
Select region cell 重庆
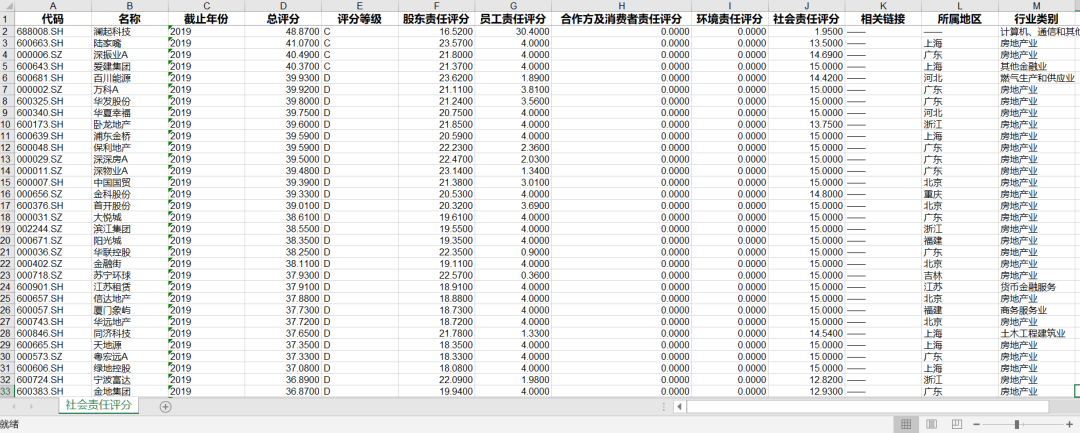[x=960, y=194]
